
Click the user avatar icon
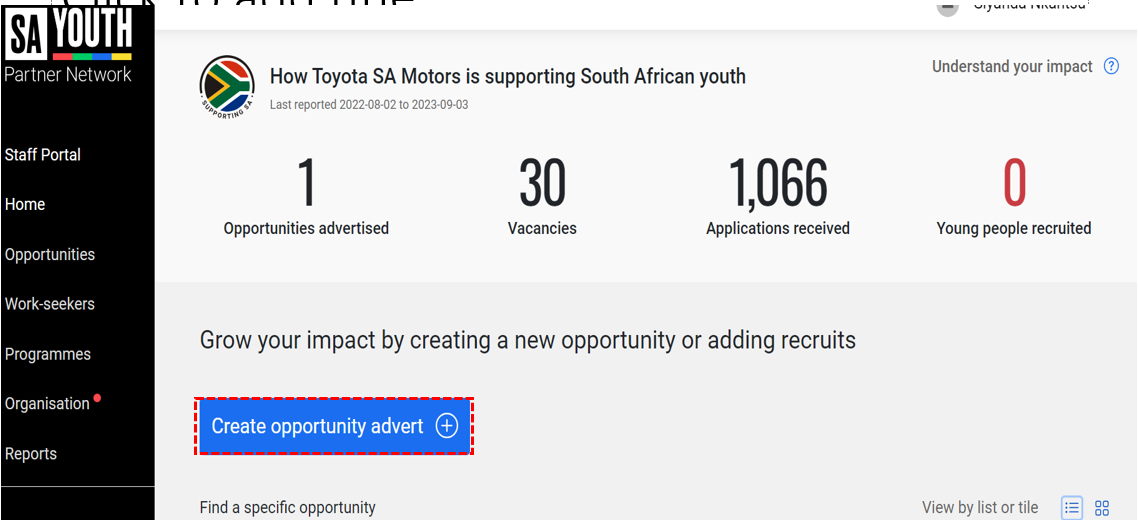coord(947,7)
